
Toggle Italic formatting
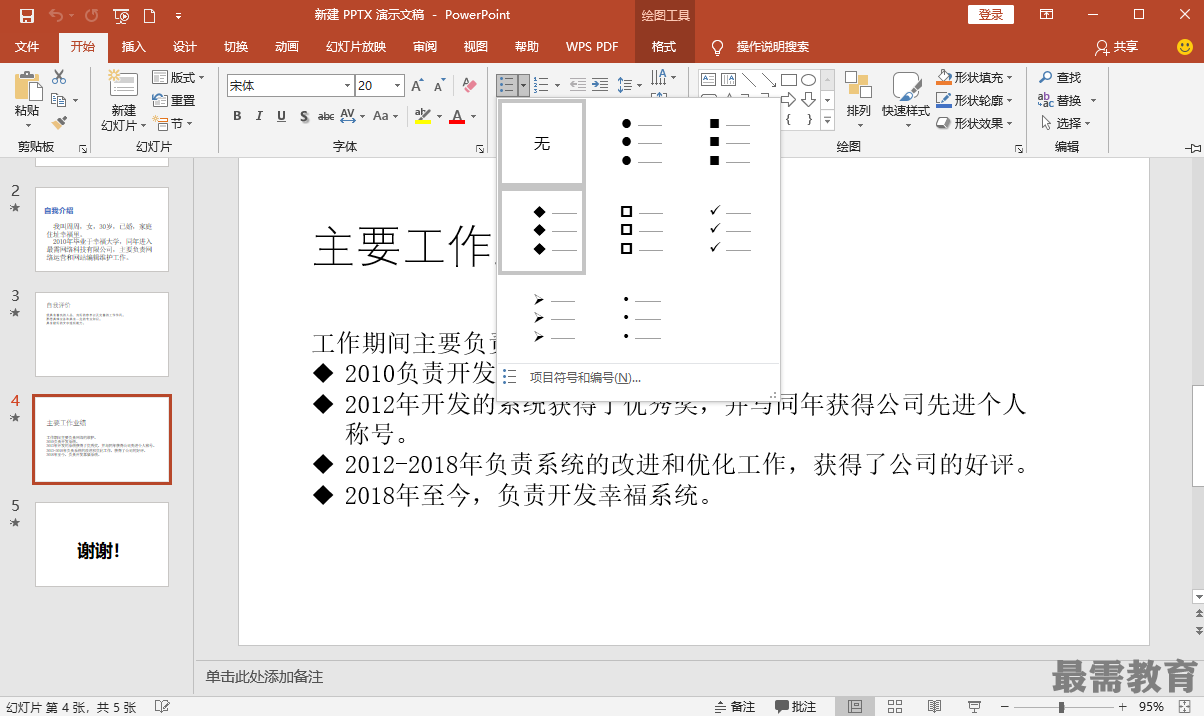tap(259, 116)
